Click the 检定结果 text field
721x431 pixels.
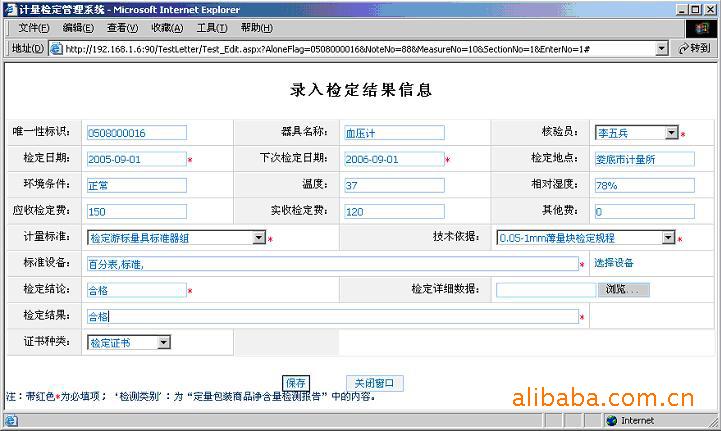(x=332, y=316)
